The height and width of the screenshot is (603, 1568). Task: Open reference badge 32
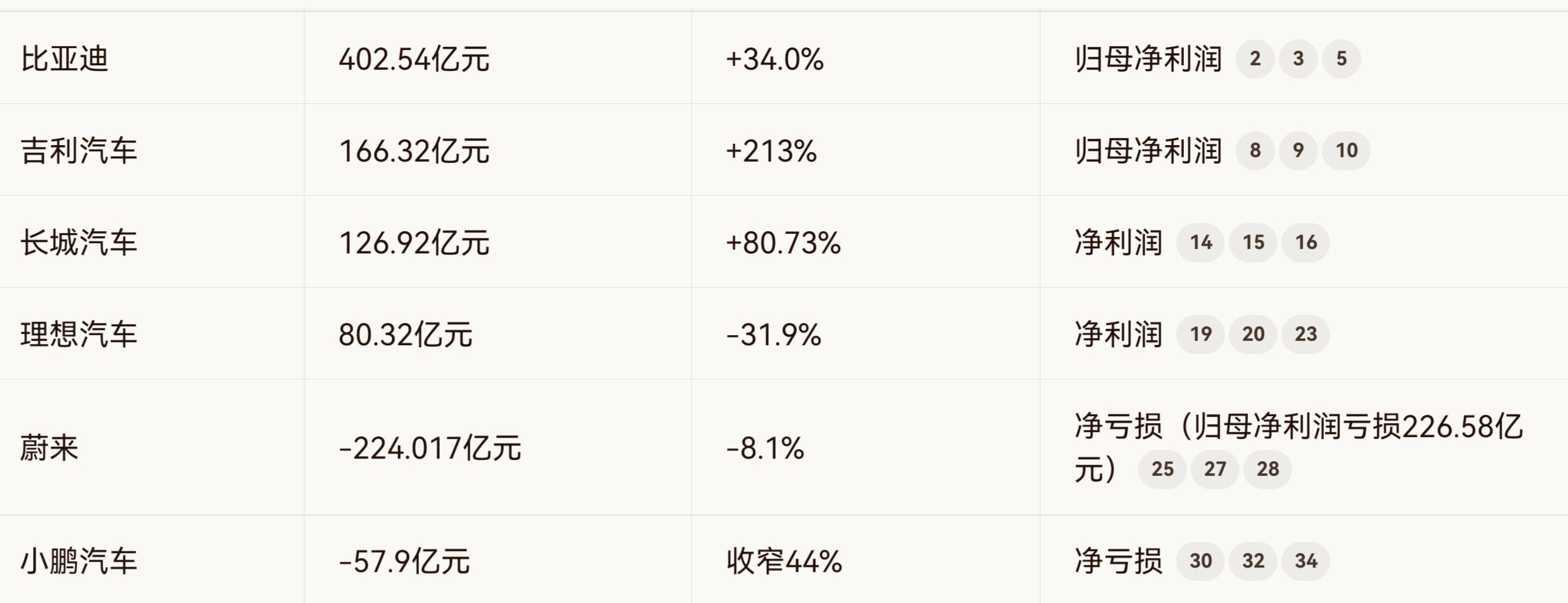(x=1253, y=561)
